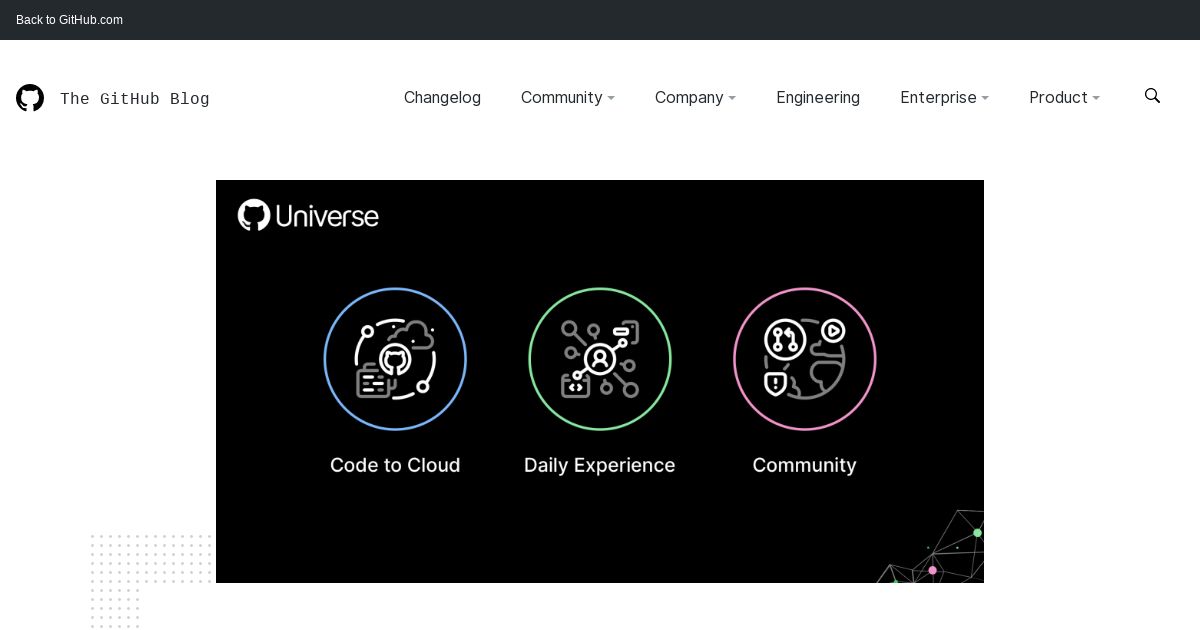The height and width of the screenshot is (630, 1200).
Task: Expand the Product dropdown menu
Action: pos(1064,97)
